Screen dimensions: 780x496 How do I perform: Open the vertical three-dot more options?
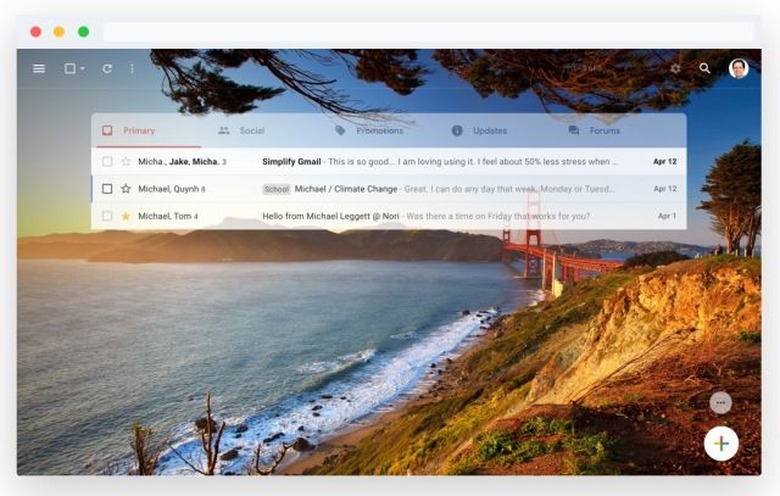point(132,69)
